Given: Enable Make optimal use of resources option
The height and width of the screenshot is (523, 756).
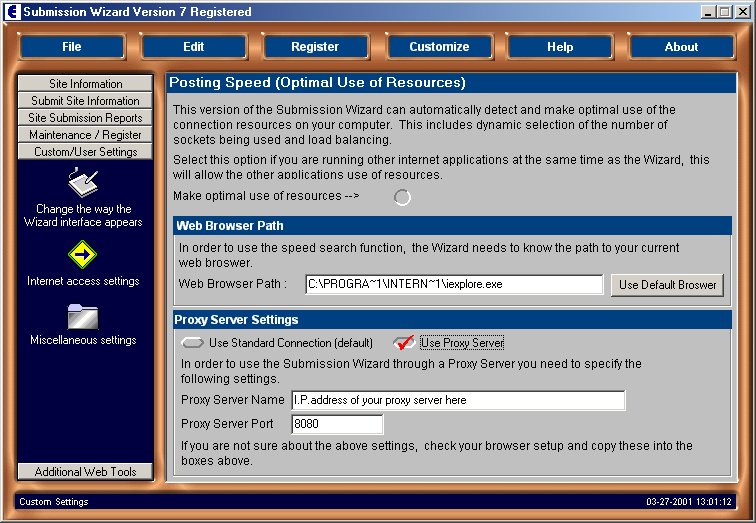Looking at the screenshot, I should tap(402, 197).
